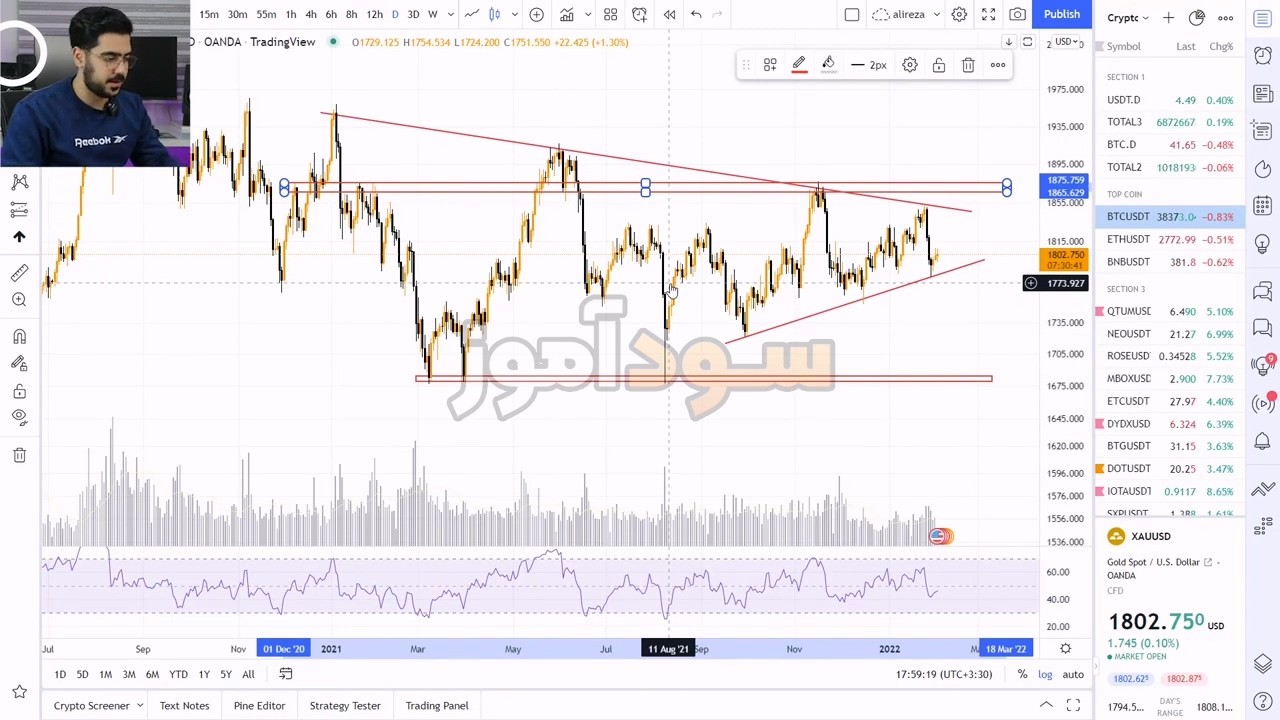Open the alireza layout dropdown

pos(906,14)
